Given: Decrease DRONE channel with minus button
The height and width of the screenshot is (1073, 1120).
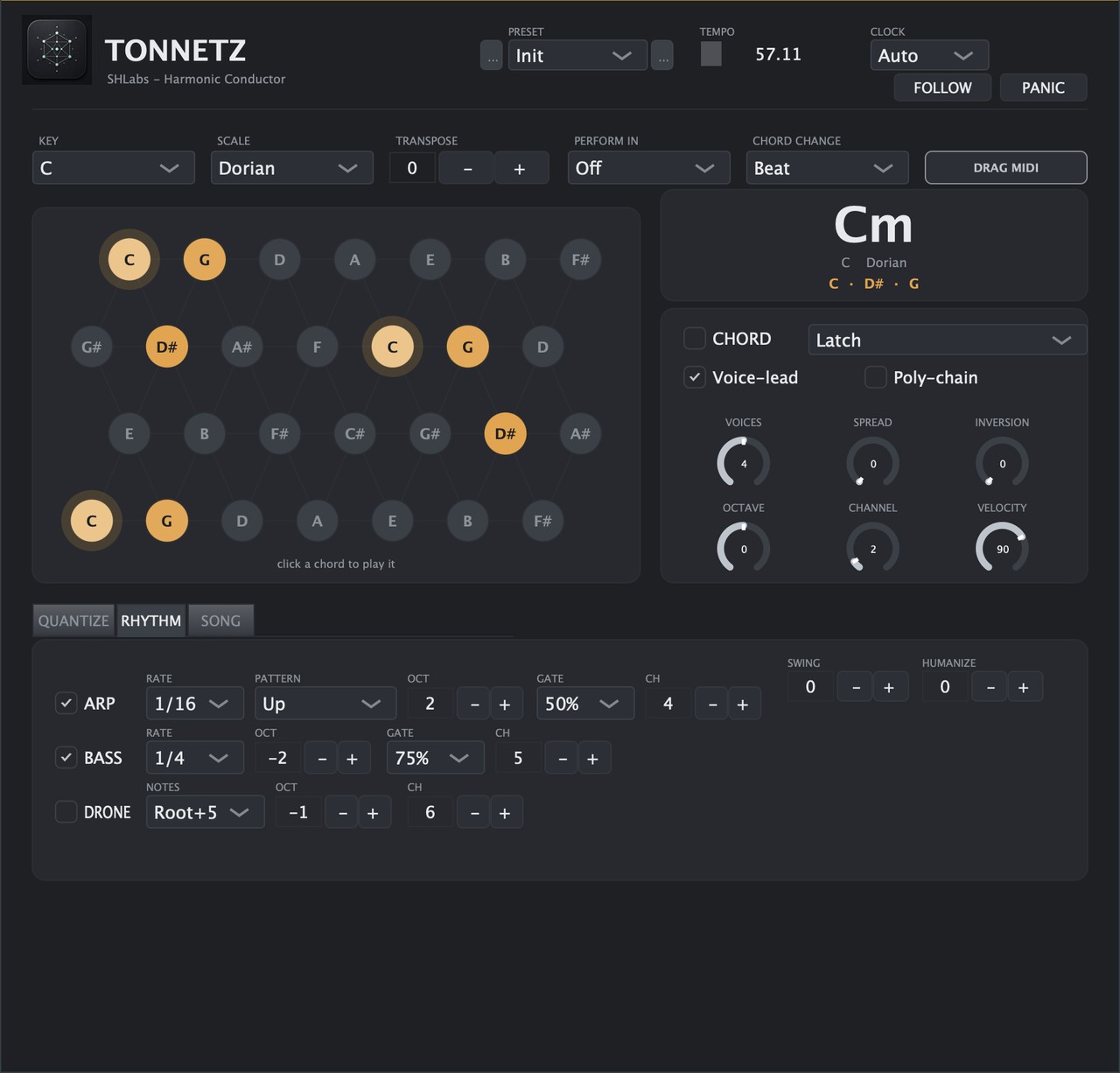Looking at the screenshot, I should tap(474, 812).
